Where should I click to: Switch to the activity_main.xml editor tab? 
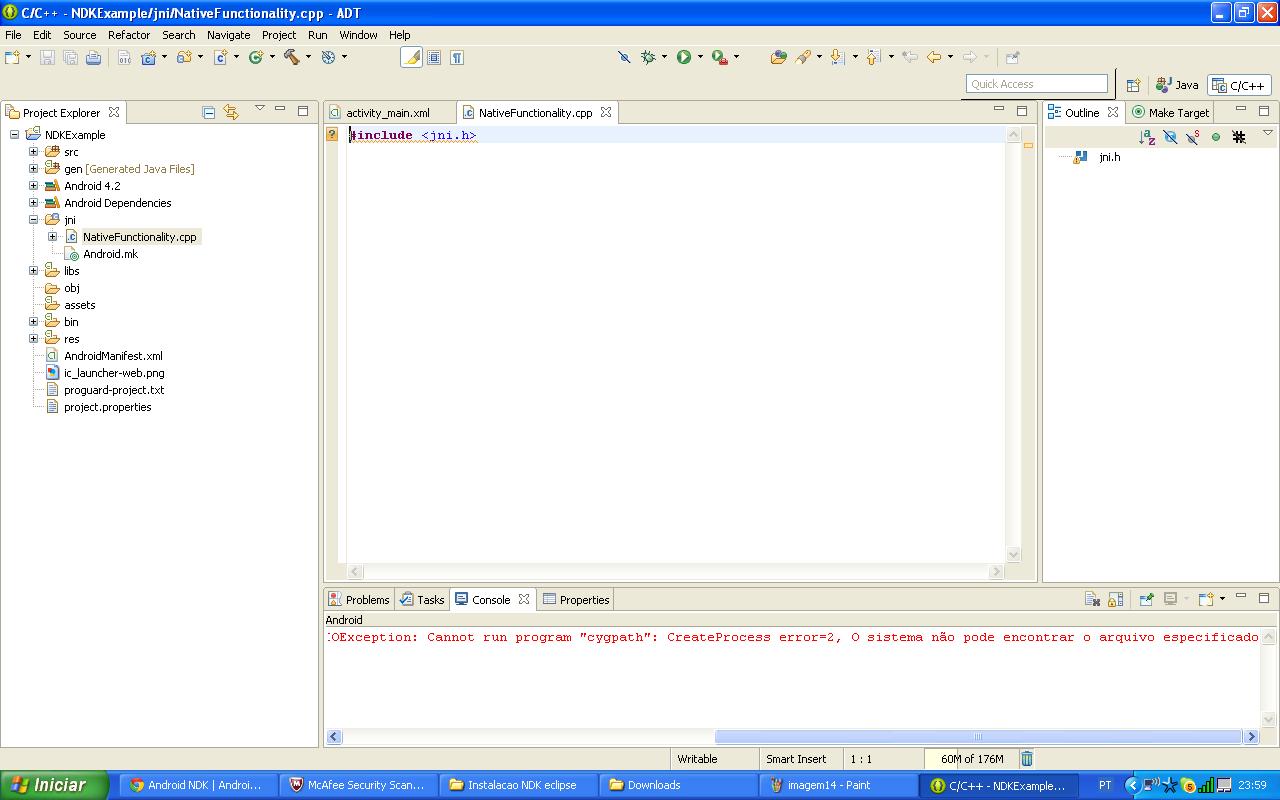coord(387,113)
